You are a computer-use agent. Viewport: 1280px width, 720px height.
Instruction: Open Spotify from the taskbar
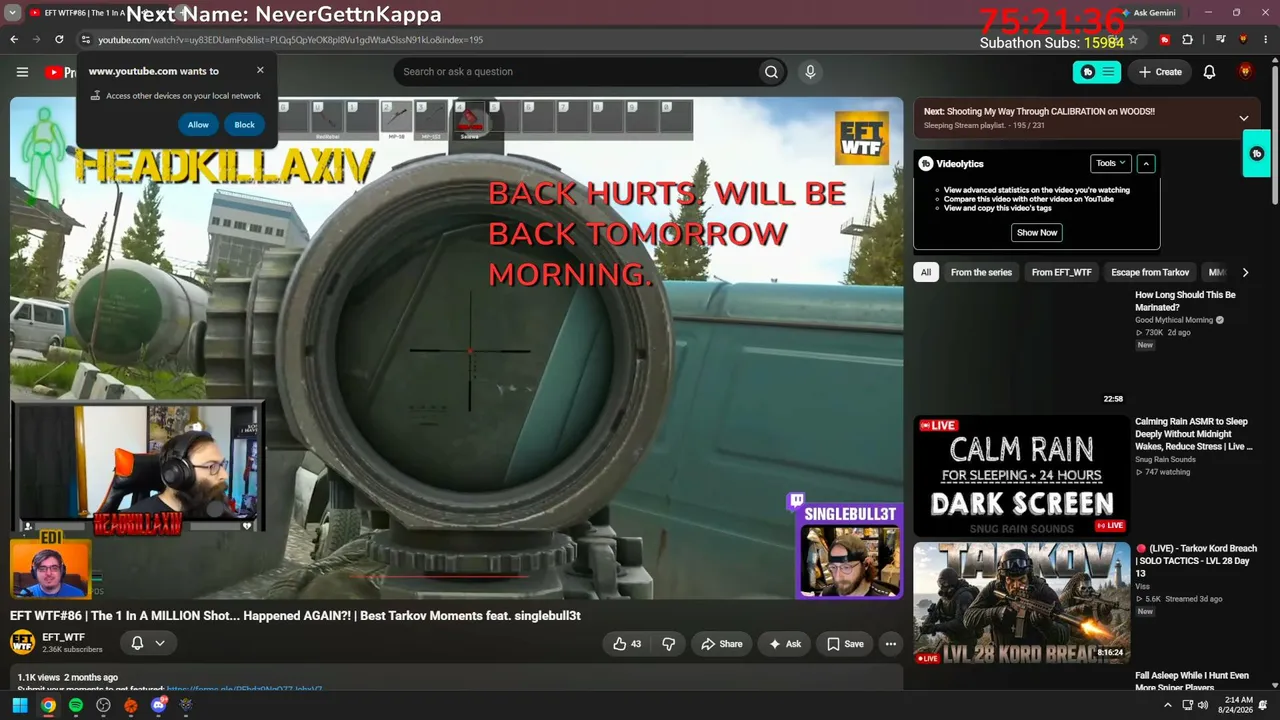click(x=76, y=706)
